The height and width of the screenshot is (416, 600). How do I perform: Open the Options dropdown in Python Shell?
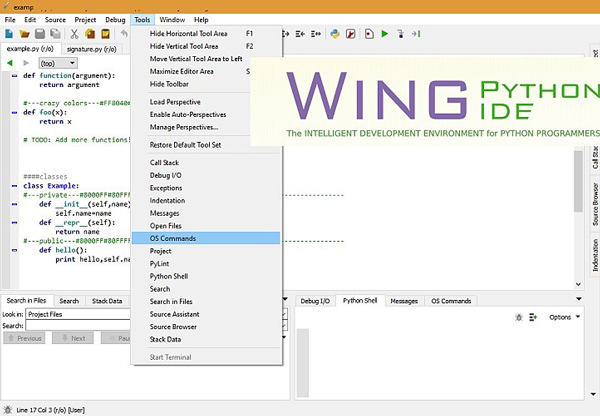[x=564, y=317]
